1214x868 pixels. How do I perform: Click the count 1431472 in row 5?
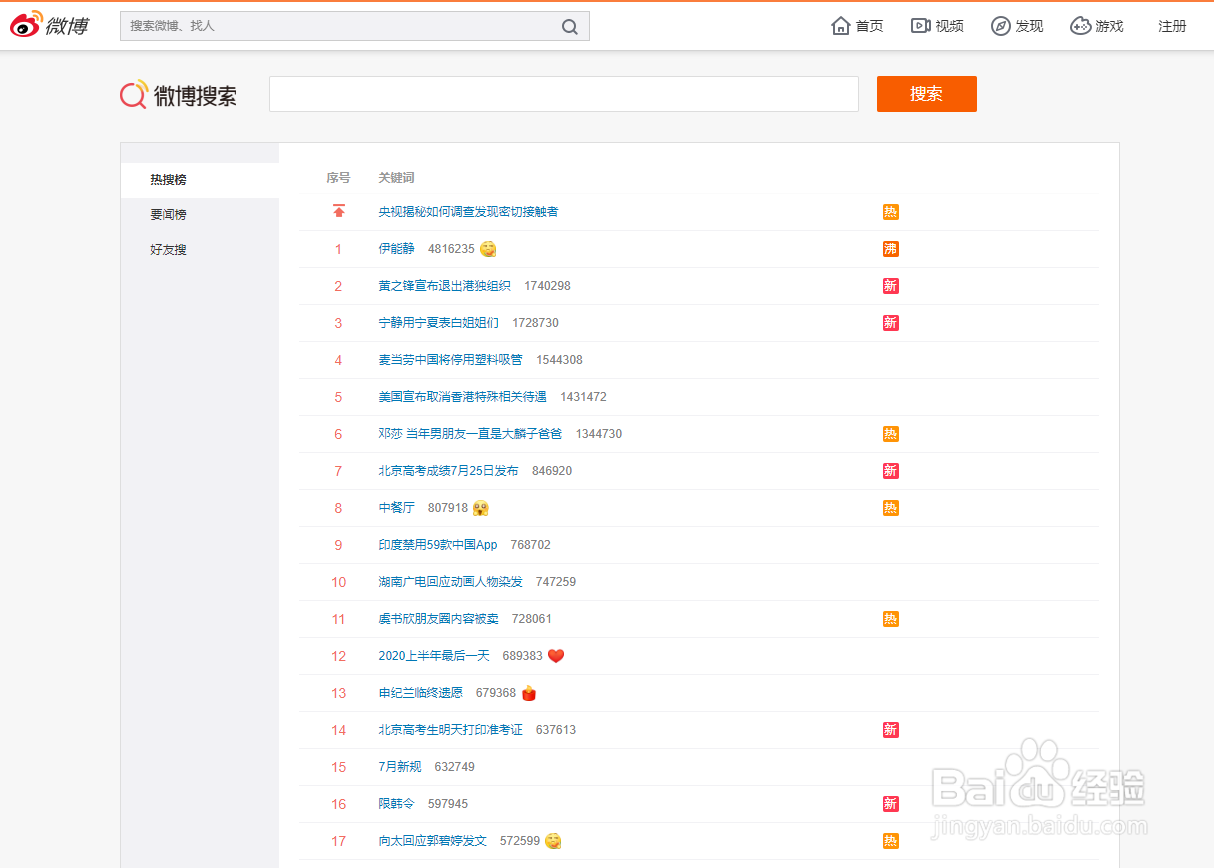click(x=583, y=397)
